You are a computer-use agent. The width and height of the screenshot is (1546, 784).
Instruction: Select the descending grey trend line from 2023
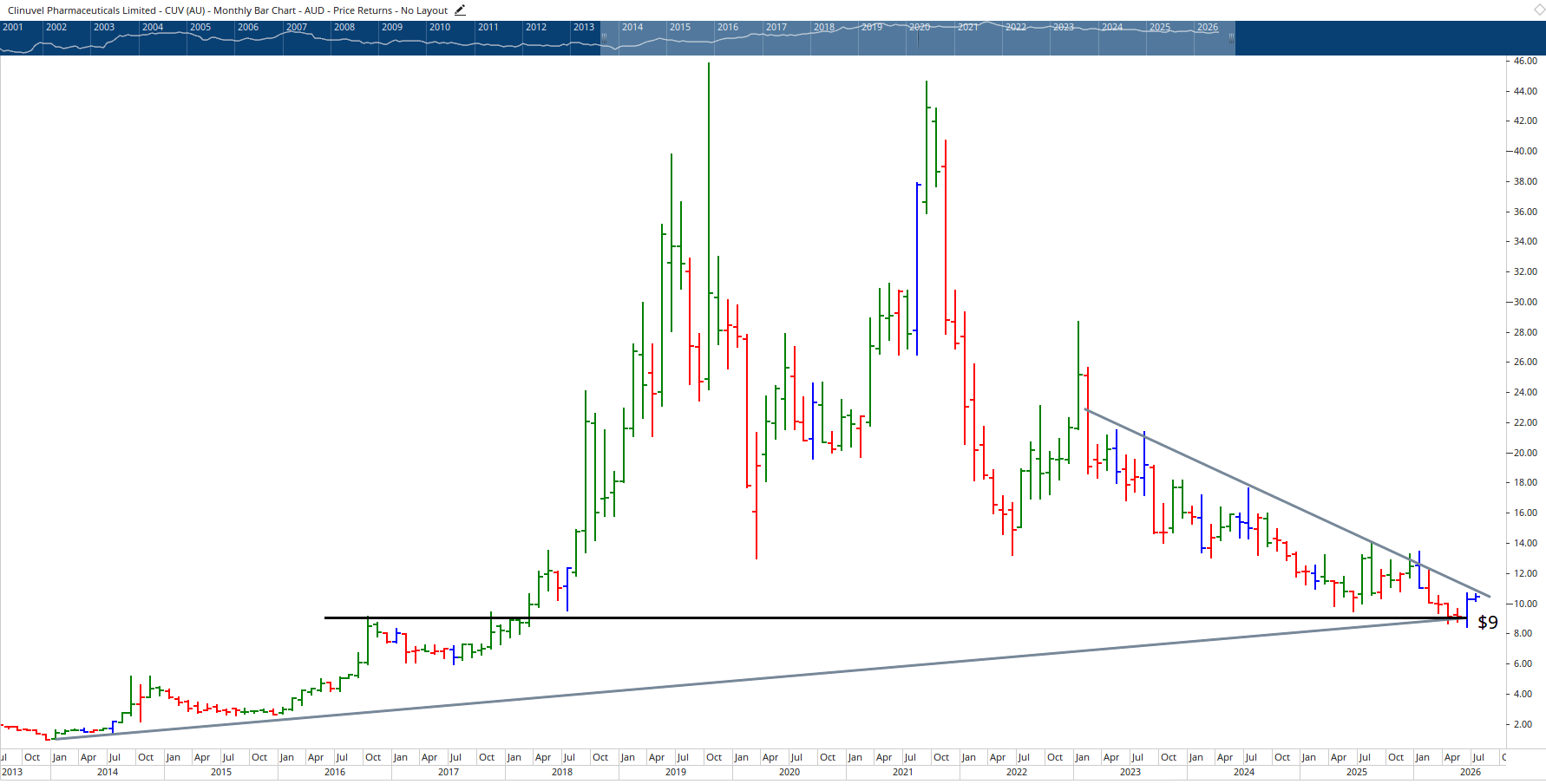tap(1287, 503)
